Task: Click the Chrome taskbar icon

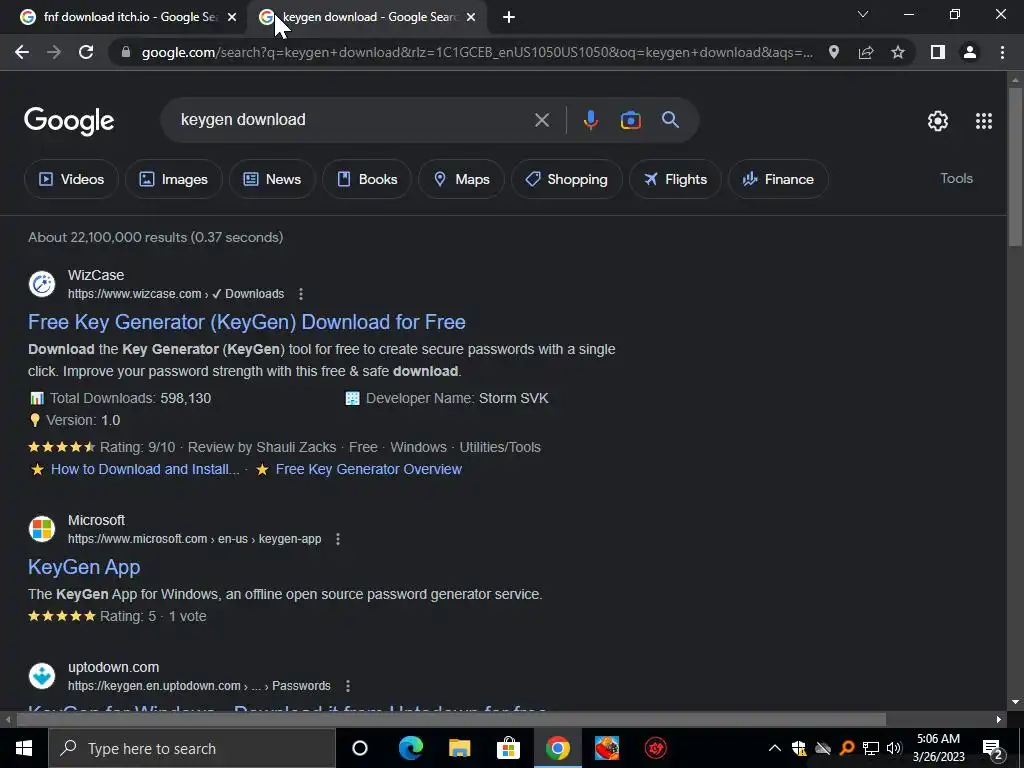Action: click(557, 748)
